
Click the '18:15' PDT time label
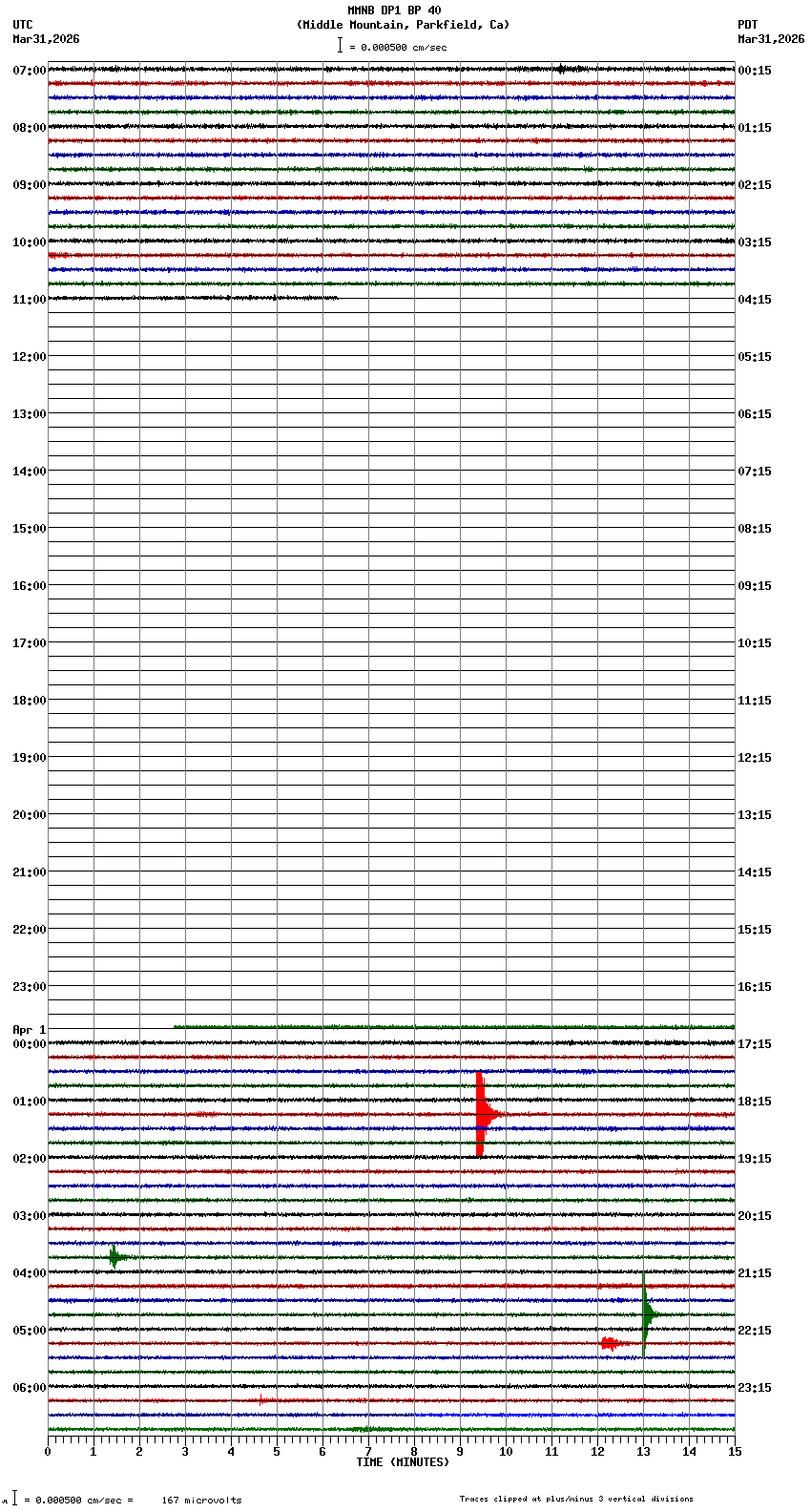[x=755, y=1102]
